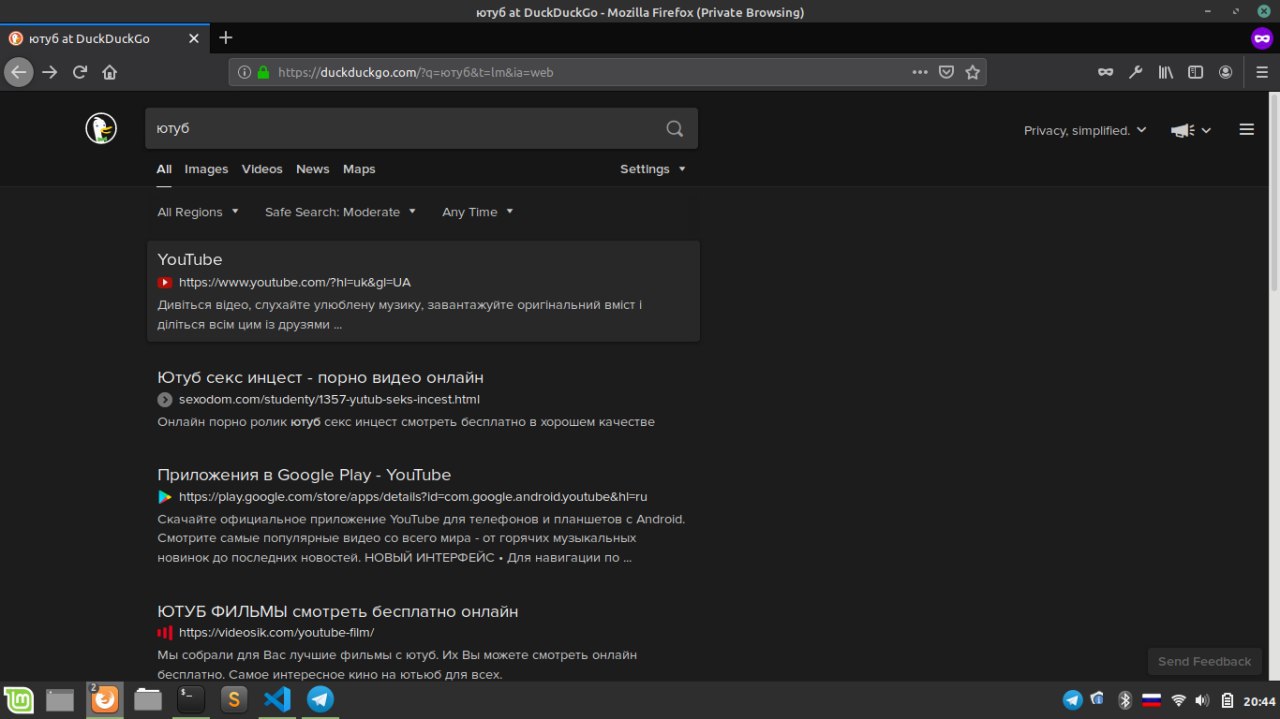Click the purple Private Browsing mask indicator
Viewport: 1280px width, 719px height.
(x=1262, y=38)
